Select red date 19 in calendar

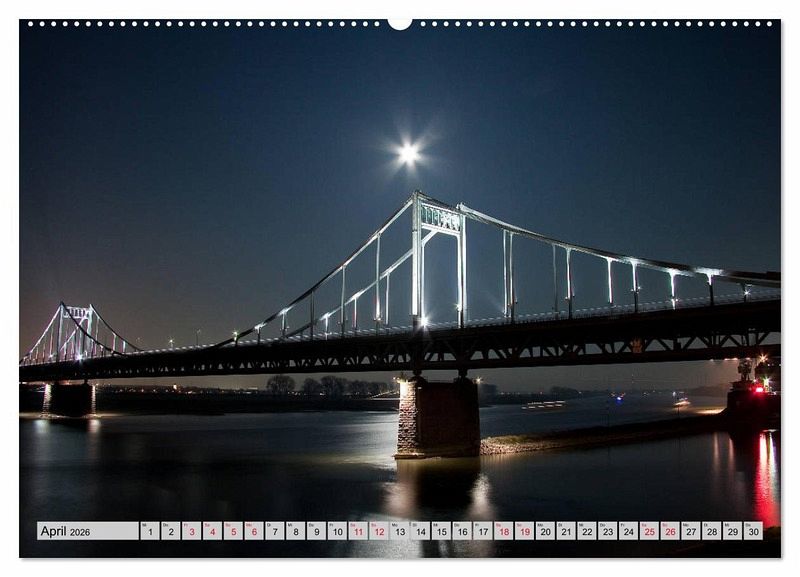click(524, 531)
